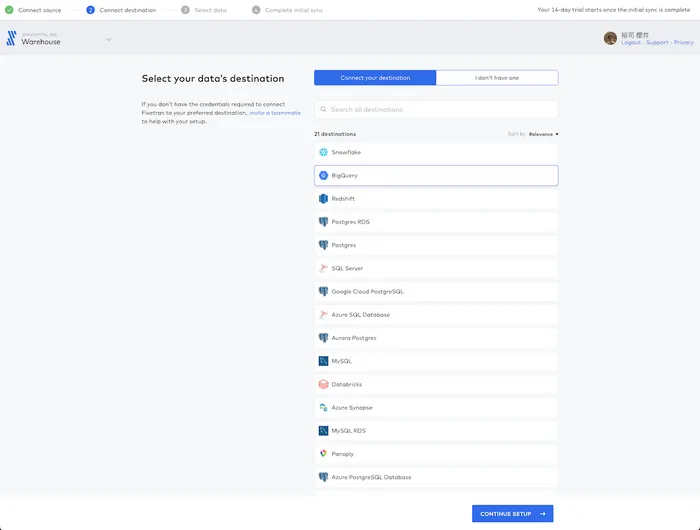Screen dimensions: 700x530
Task: Click the Select data step circle
Action: [185, 10]
